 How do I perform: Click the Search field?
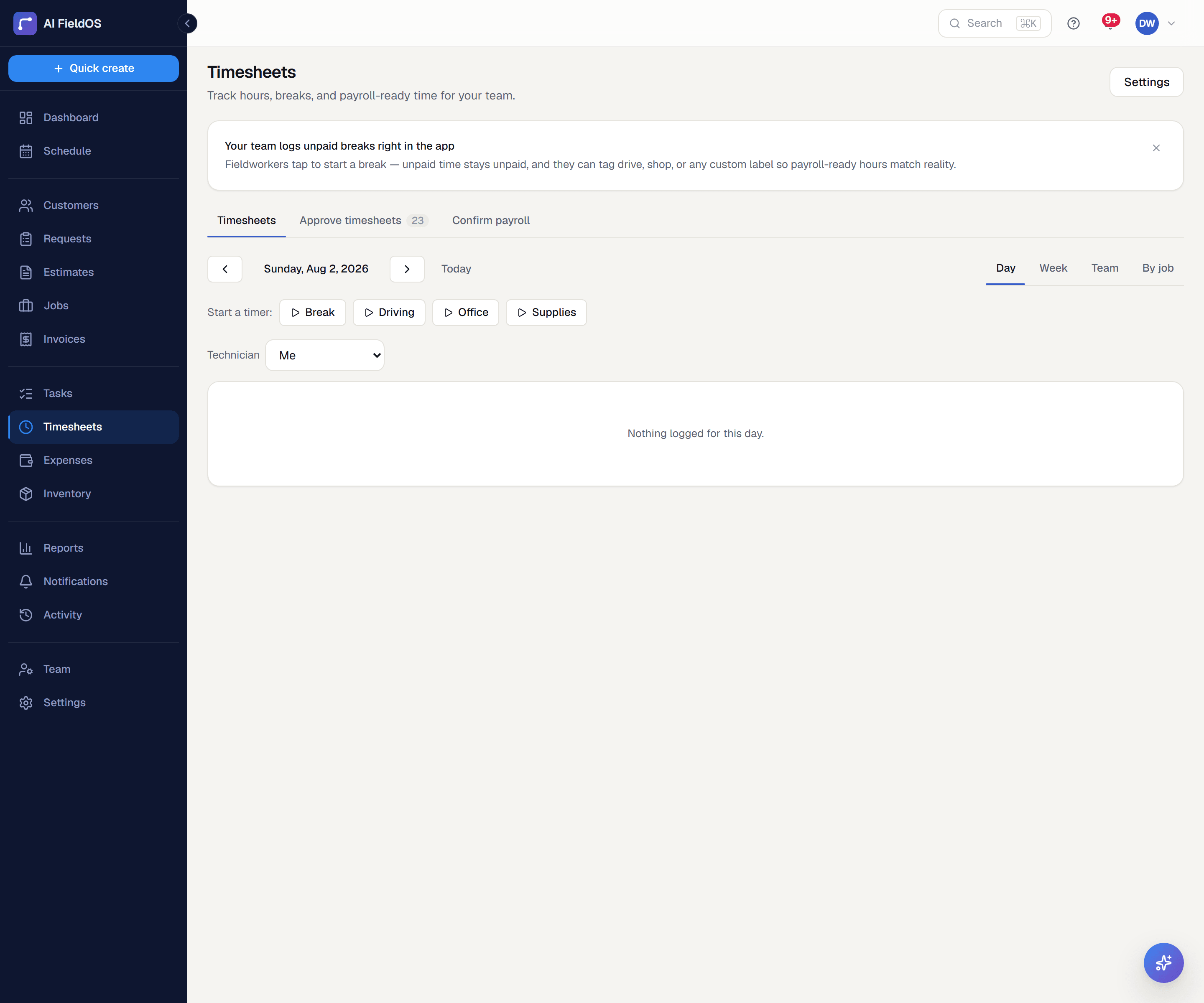tap(994, 23)
